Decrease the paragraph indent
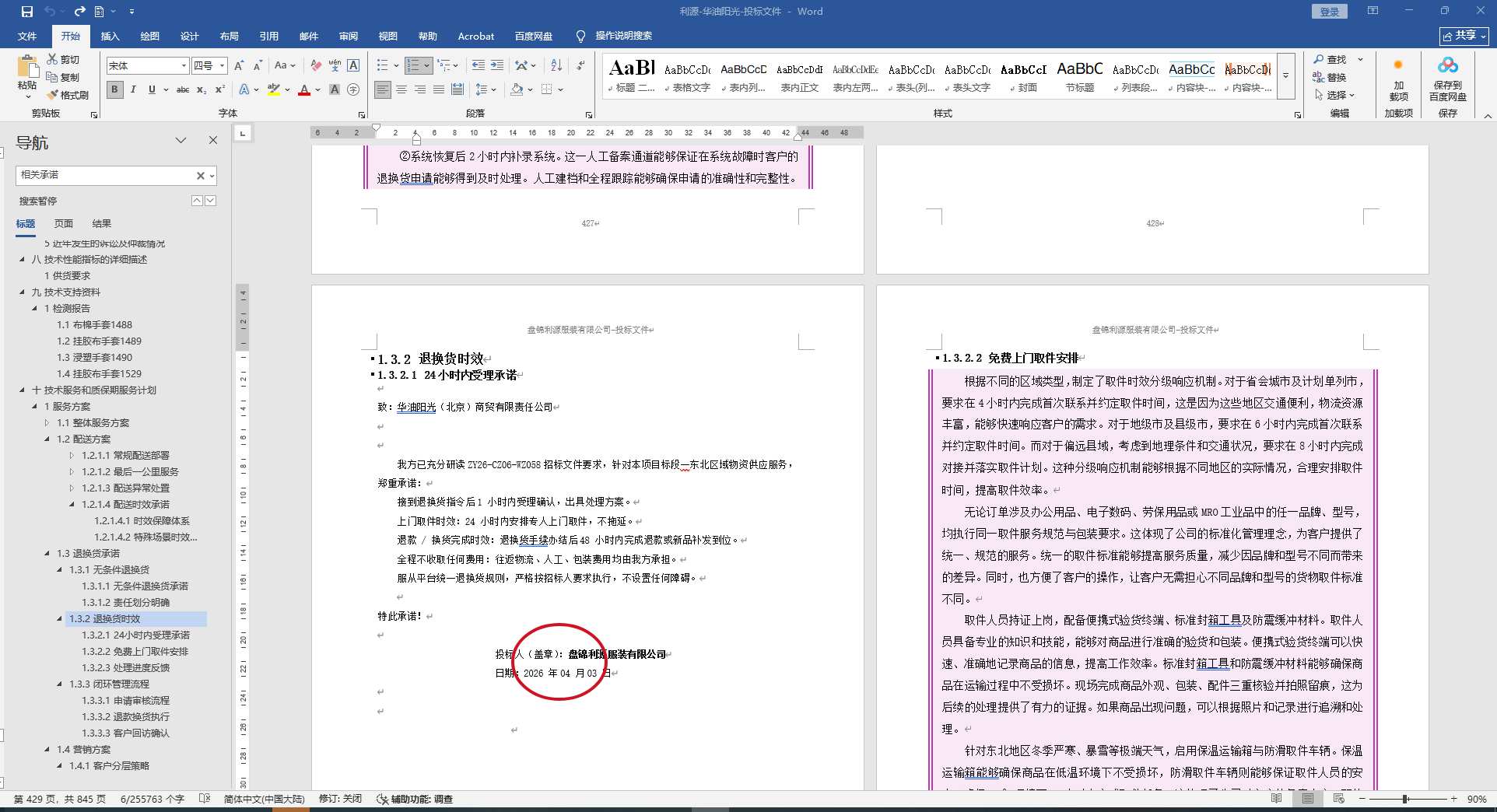The image size is (1497, 812). tap(479, 65)
